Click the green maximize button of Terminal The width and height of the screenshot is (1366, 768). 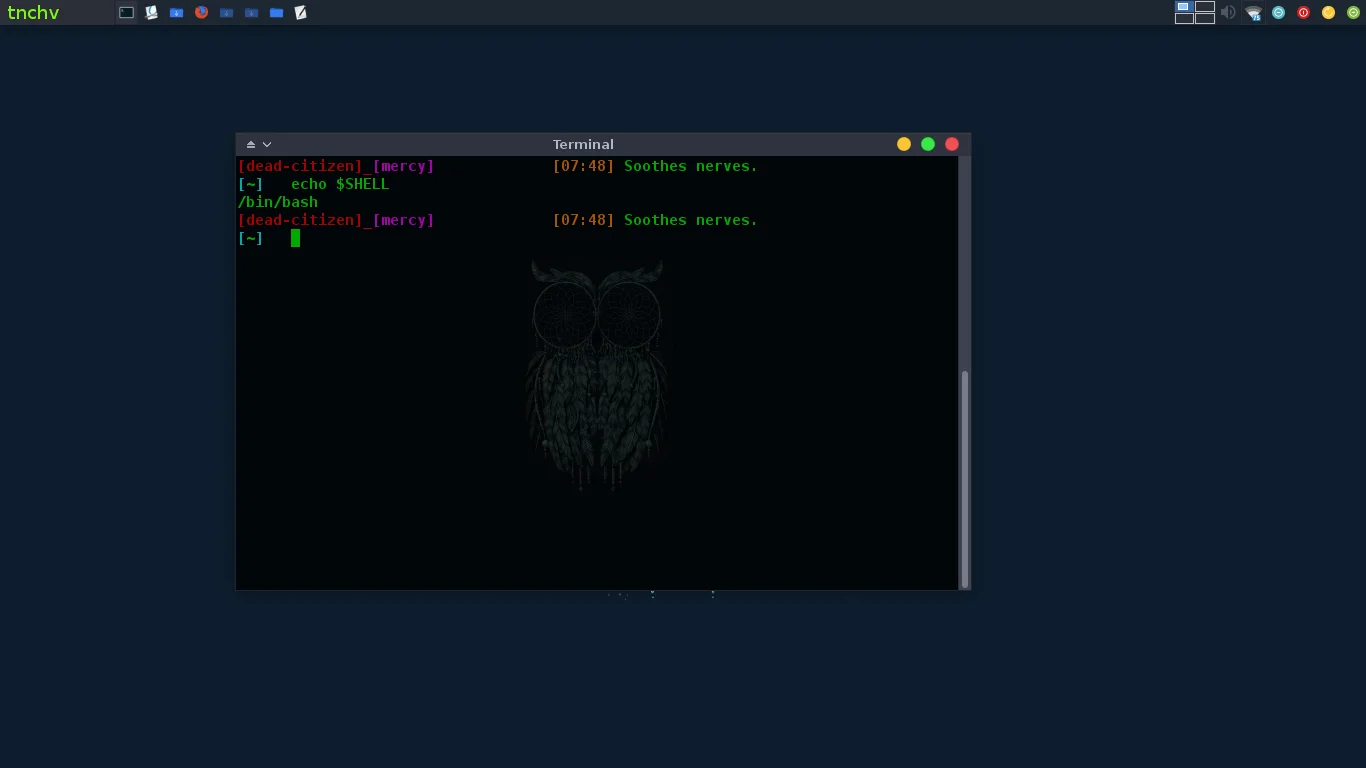click(928, 144)
